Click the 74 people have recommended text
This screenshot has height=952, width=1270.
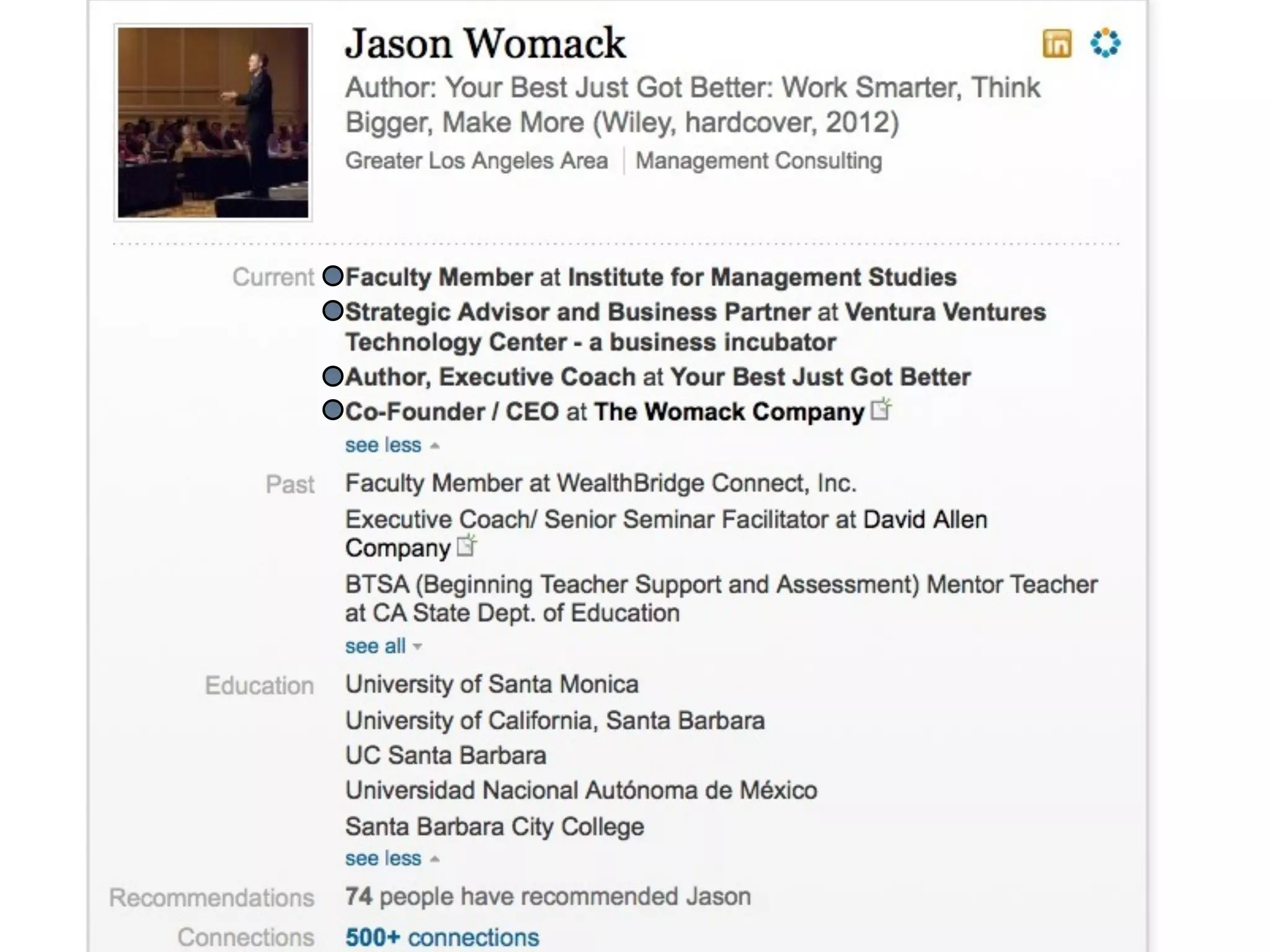pos(548,896)
